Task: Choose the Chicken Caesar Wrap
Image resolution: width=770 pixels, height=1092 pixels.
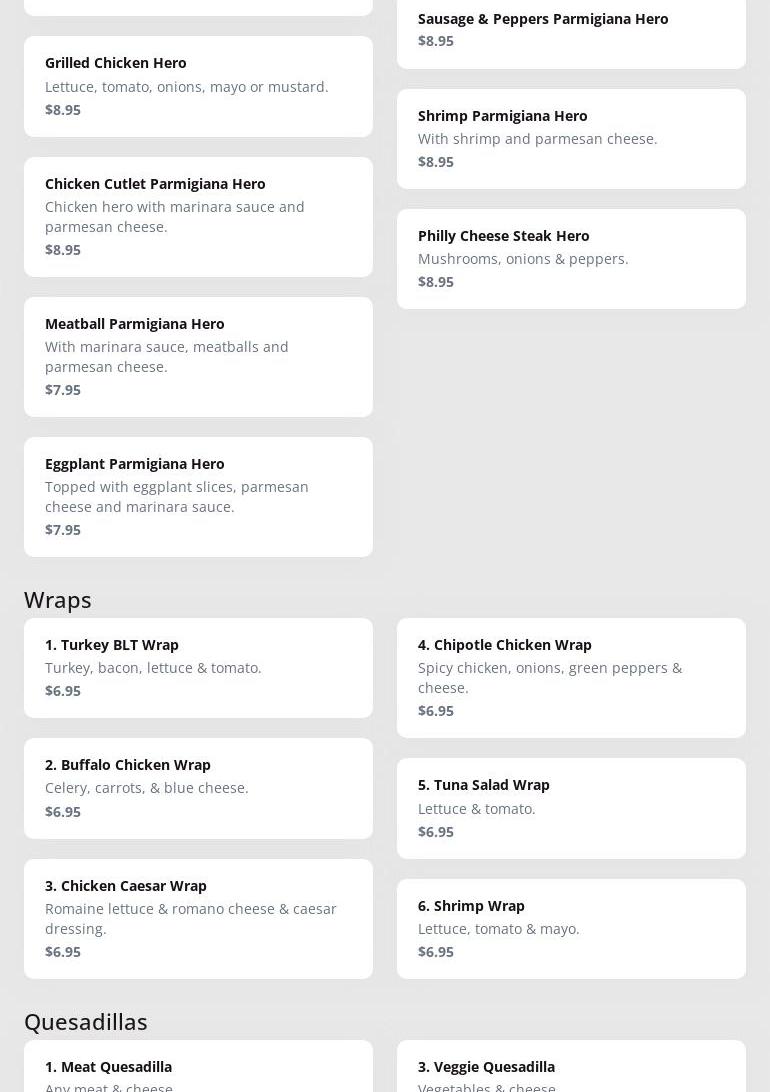Action: coord(198,918)
